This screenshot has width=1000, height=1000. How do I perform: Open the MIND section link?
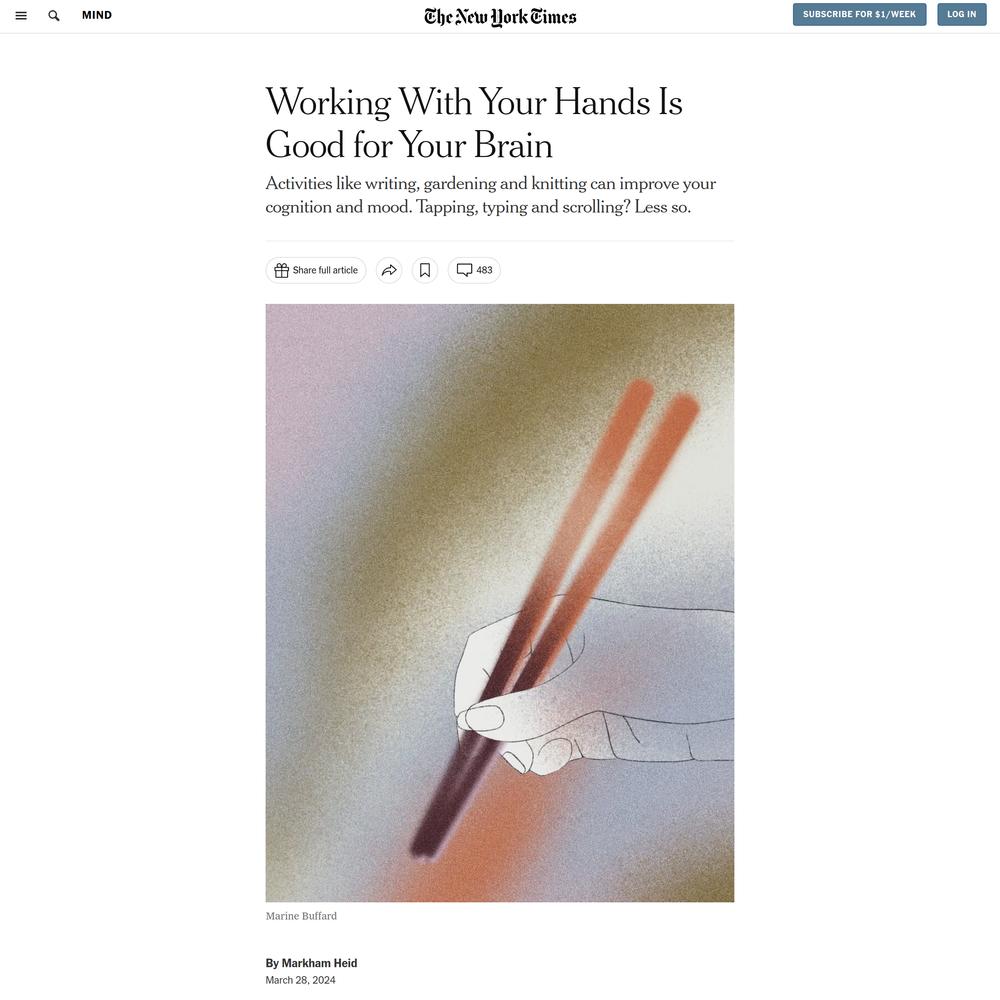point(97,15)
